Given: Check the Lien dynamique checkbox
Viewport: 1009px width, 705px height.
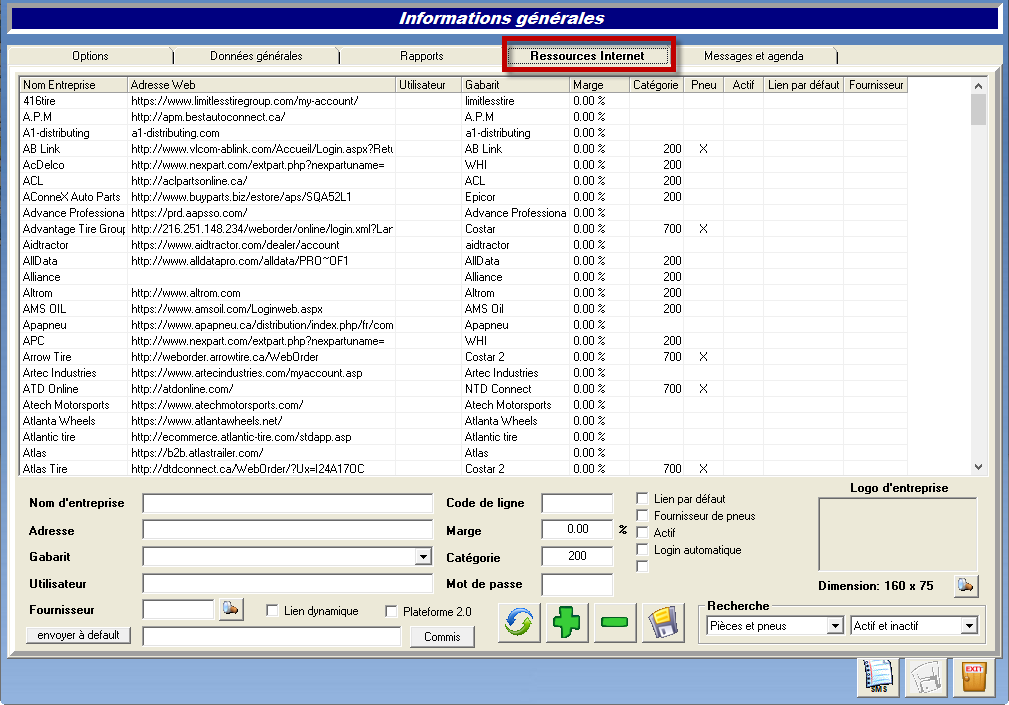Looking at the screenshot, I should click(x=272, y=610).
